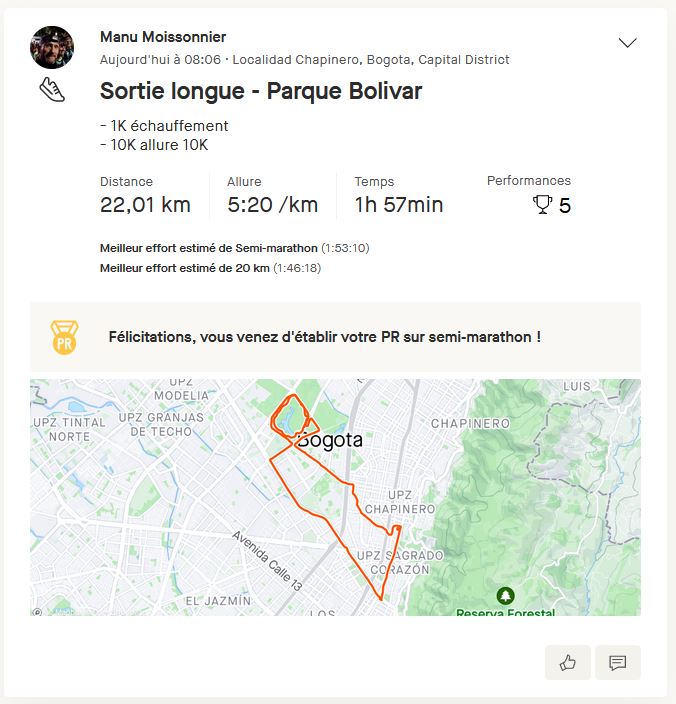Give kudos with the thumbs-up icon

(568, 662)
